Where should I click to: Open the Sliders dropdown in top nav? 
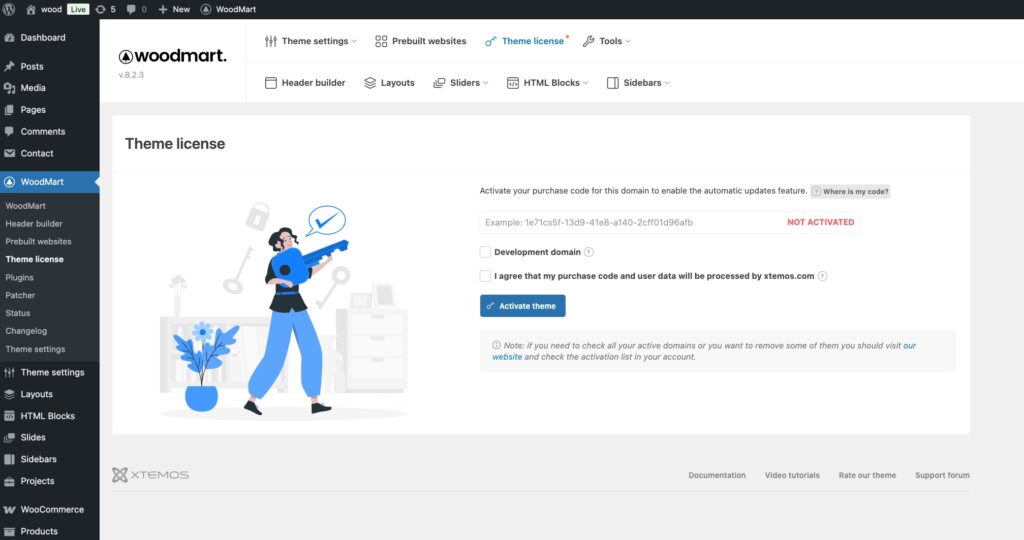460,83
